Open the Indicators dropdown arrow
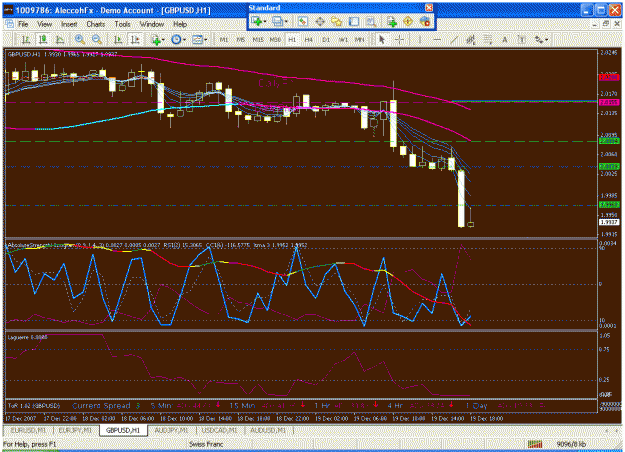The image size is (625, 452). coord(163,39)
